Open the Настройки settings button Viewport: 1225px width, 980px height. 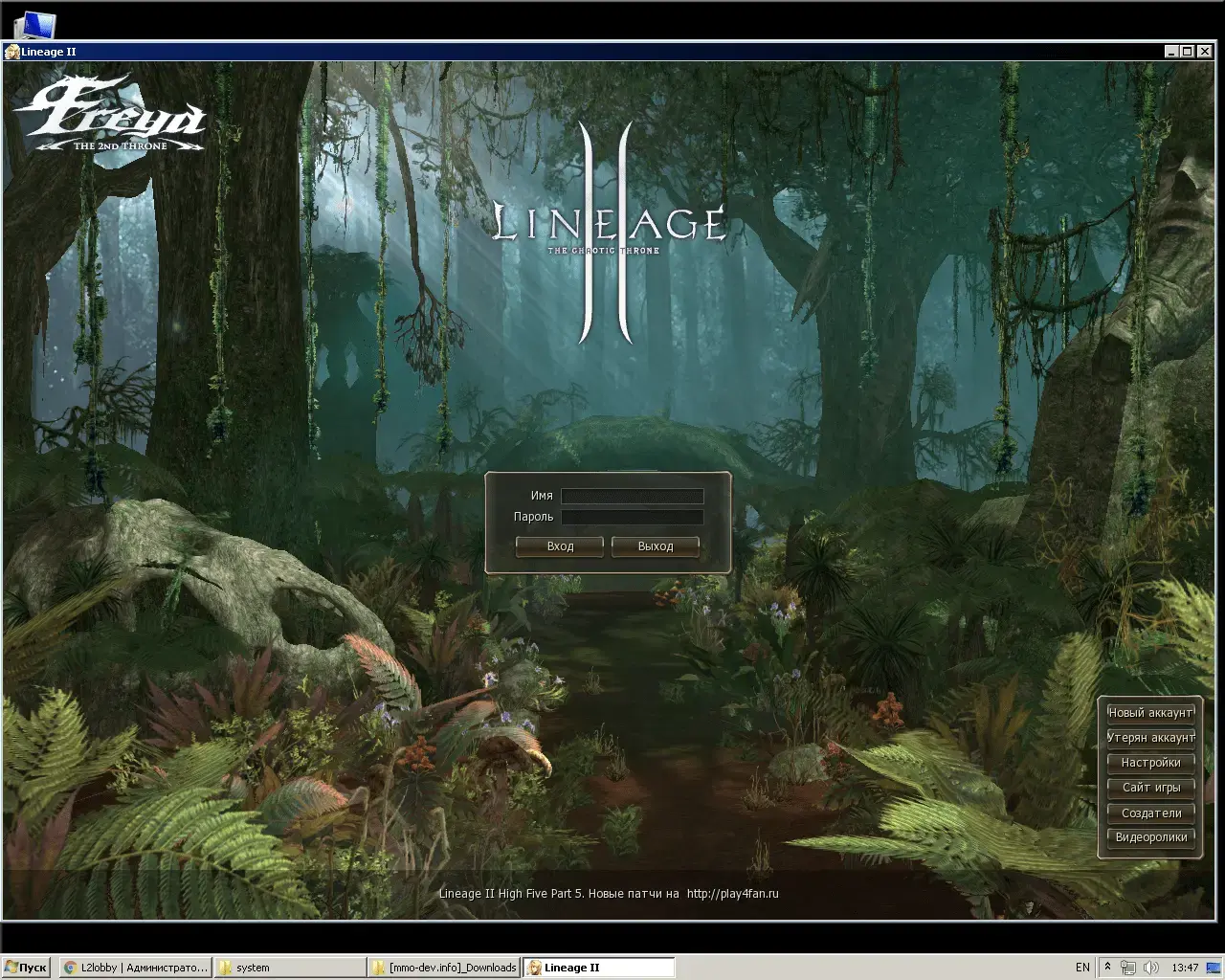(x=1150, y=763)
